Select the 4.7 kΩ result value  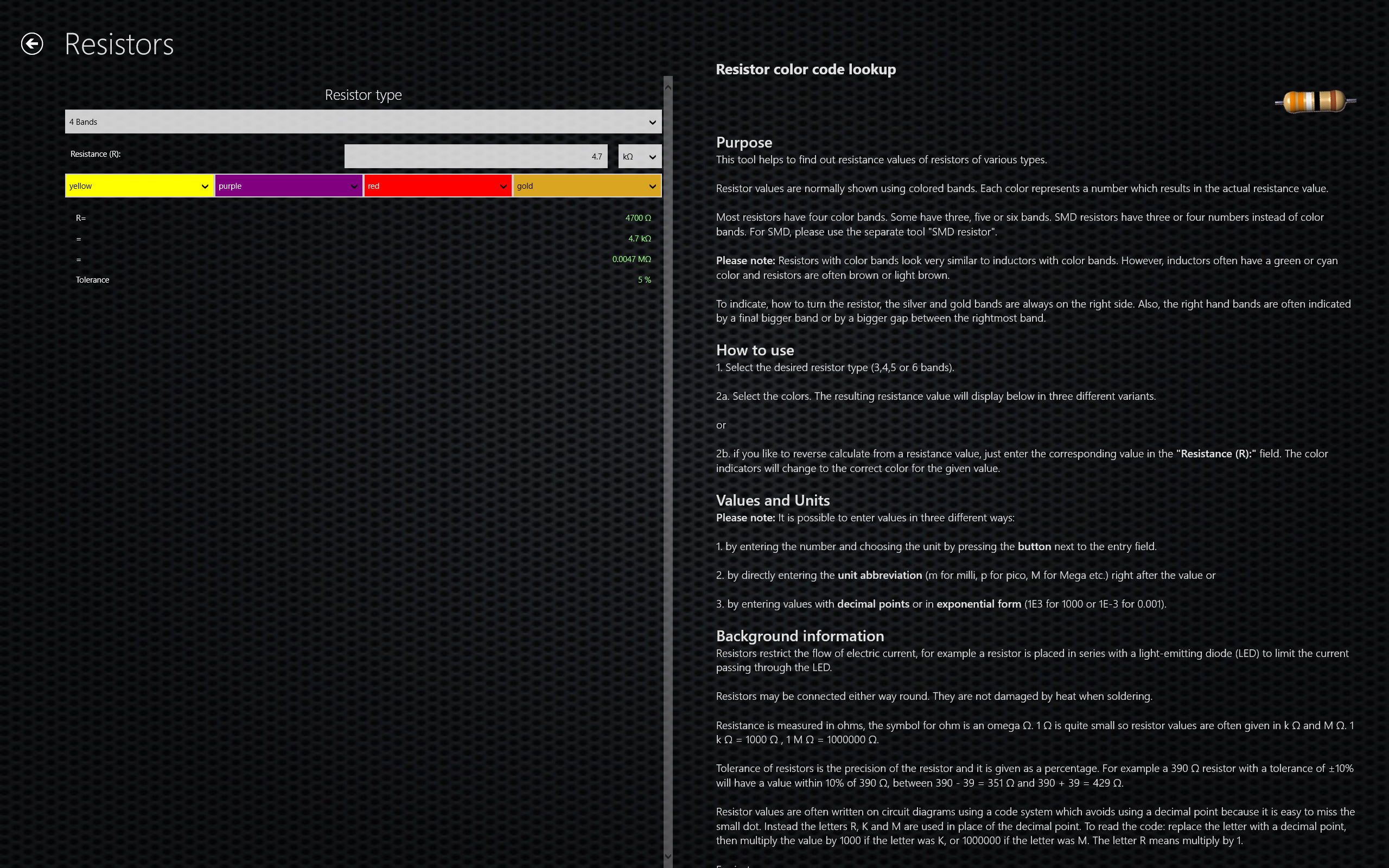tap(639, 239)
